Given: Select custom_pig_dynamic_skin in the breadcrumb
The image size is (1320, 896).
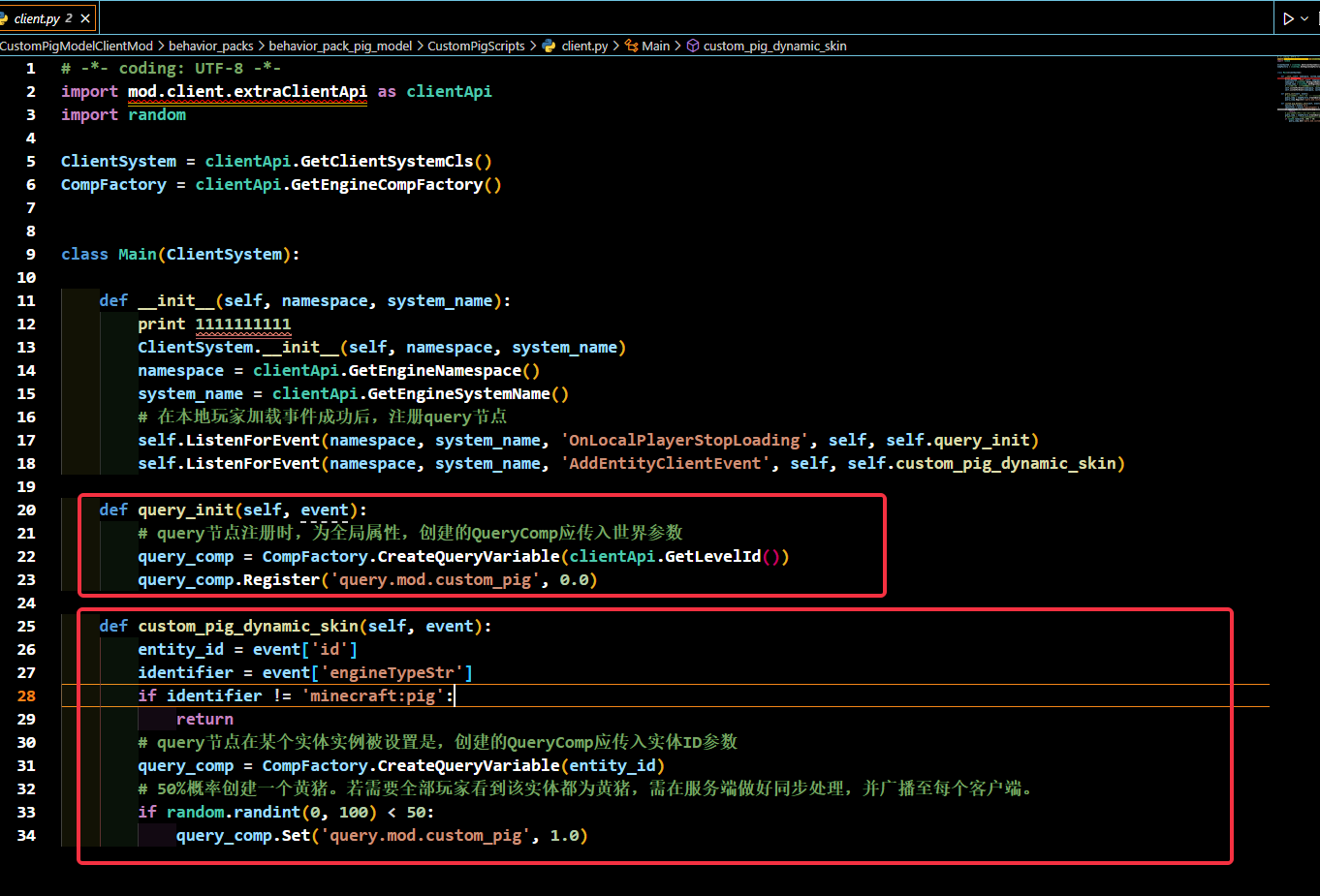Looking at the screenshot, I should click(x=774, y=46).
